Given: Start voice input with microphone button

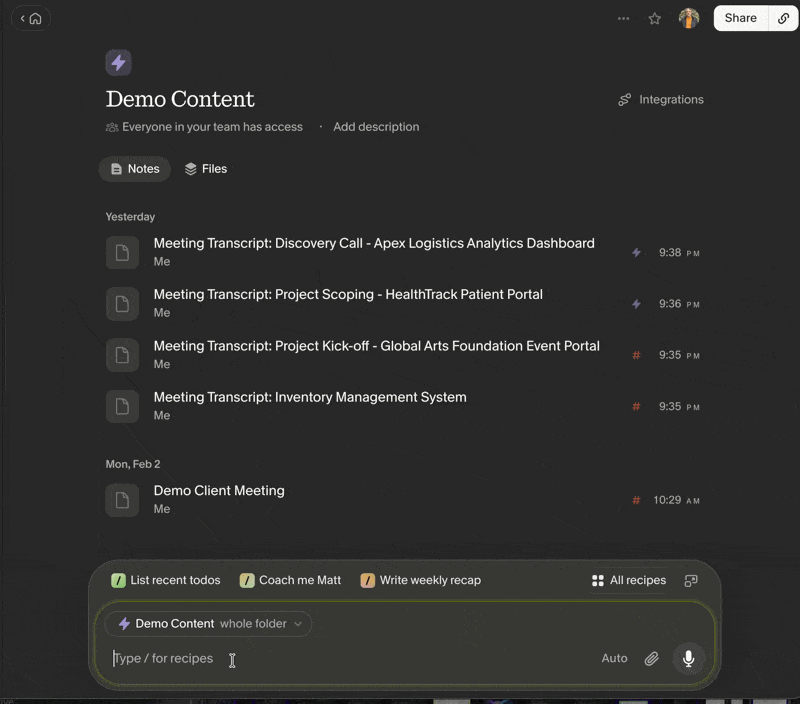Looking at the screenshot, I should click(688, 659).
